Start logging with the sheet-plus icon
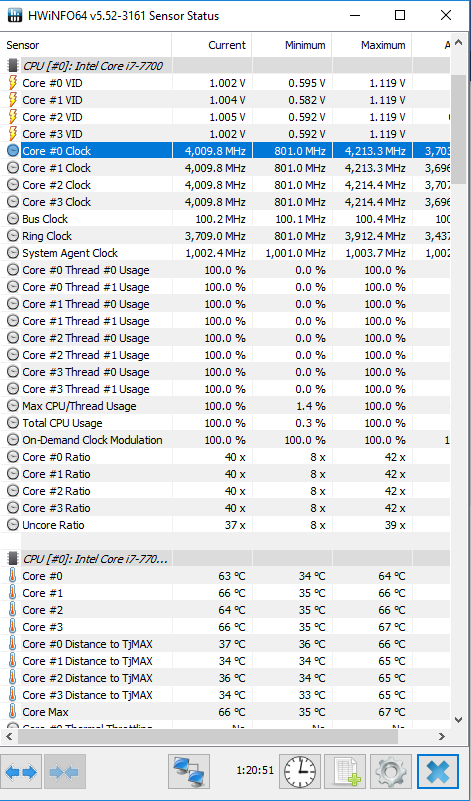471x801 pixels. [x=346, y=771]
